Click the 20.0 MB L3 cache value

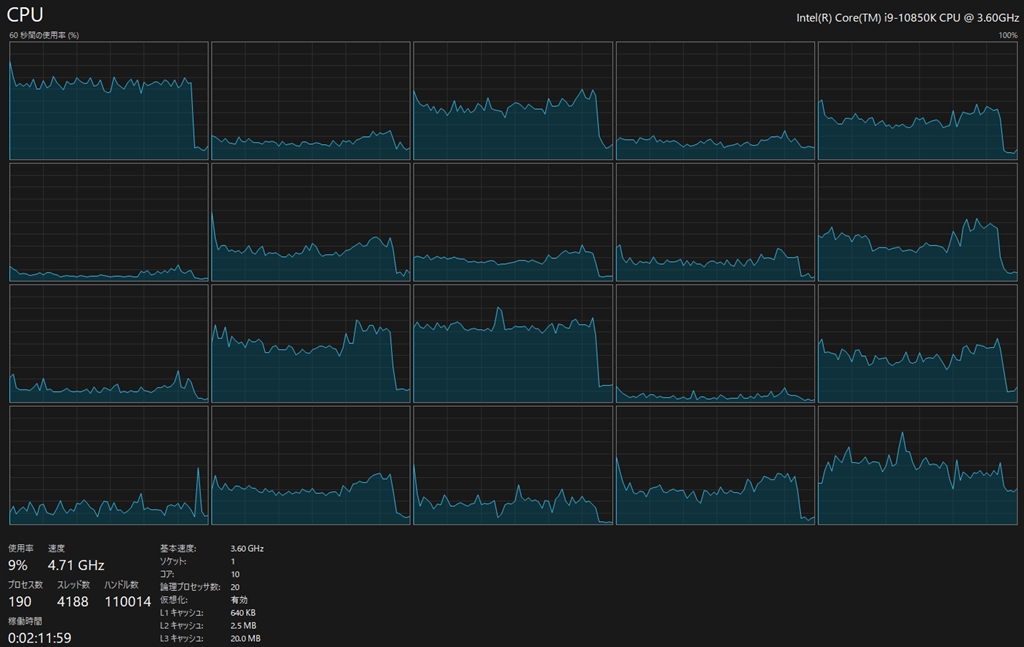click(x=245, y=638)
